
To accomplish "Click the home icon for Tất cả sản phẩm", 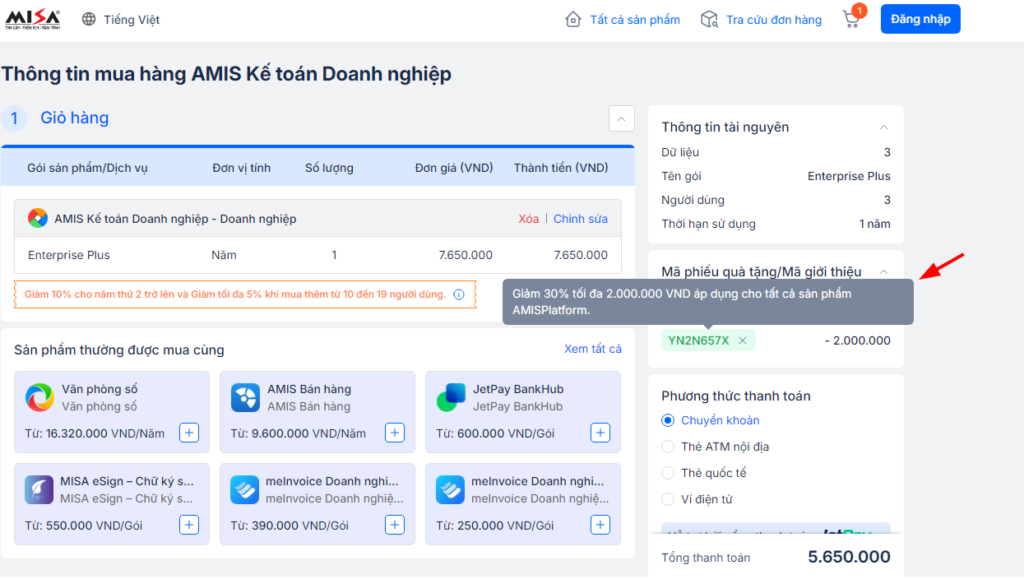I will [573, 19].
